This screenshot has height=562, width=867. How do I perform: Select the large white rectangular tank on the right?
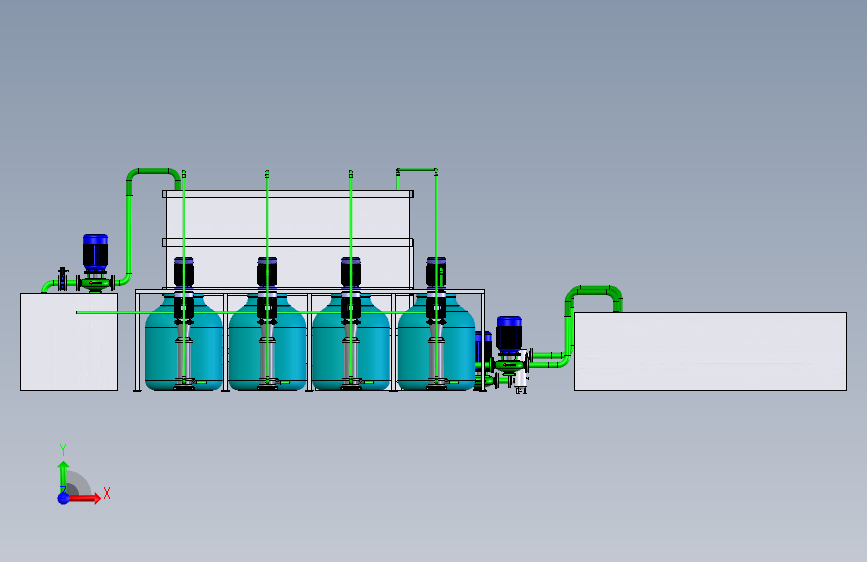tap(710, 351)
